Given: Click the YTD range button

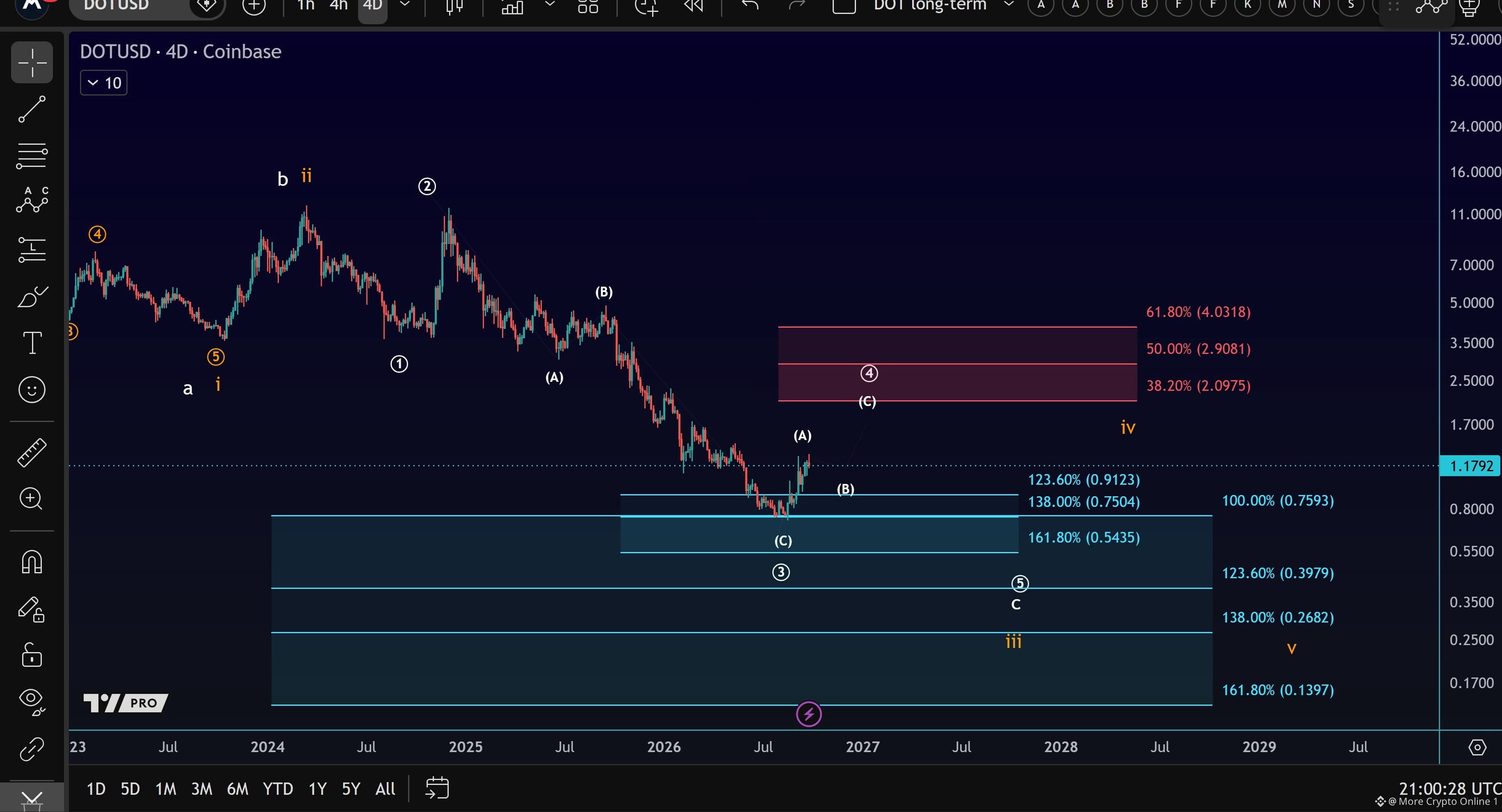Looking at the screenshot, I should pyautogui.click(x=278, y=789).
